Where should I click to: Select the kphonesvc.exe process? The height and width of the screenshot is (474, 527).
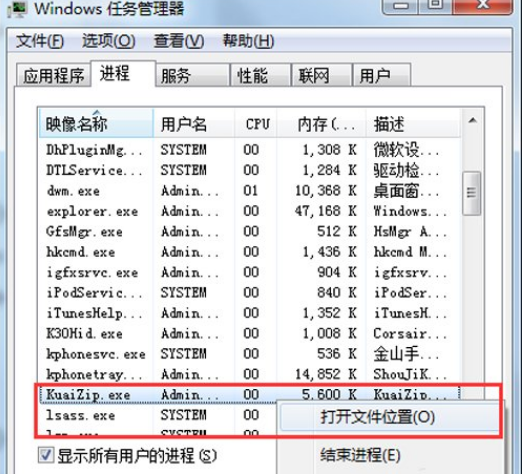[x=249, y=354]
